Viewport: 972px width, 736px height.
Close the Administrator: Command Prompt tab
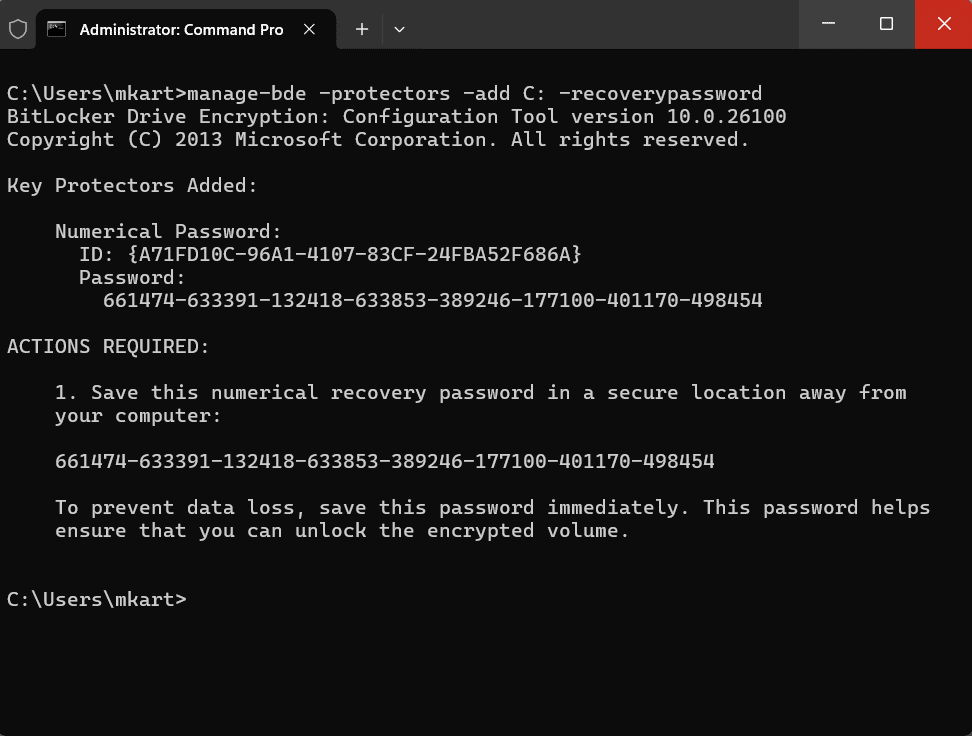click(310, 29)
